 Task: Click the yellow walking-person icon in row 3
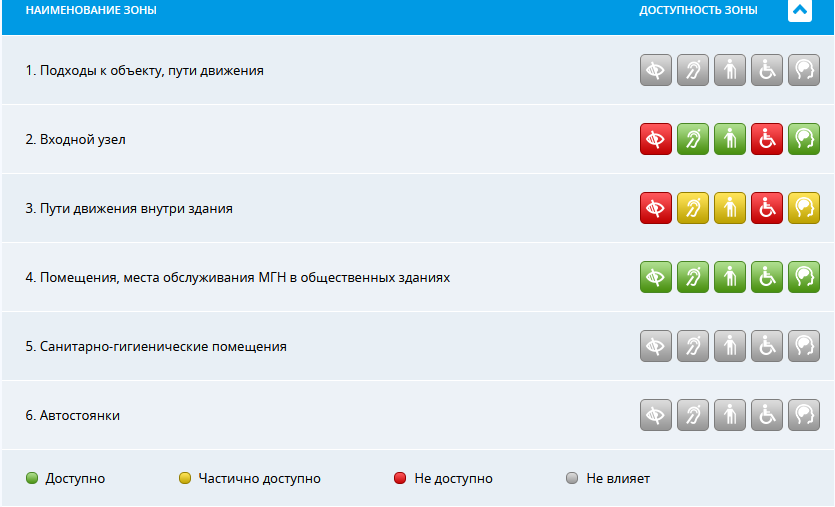730,208
